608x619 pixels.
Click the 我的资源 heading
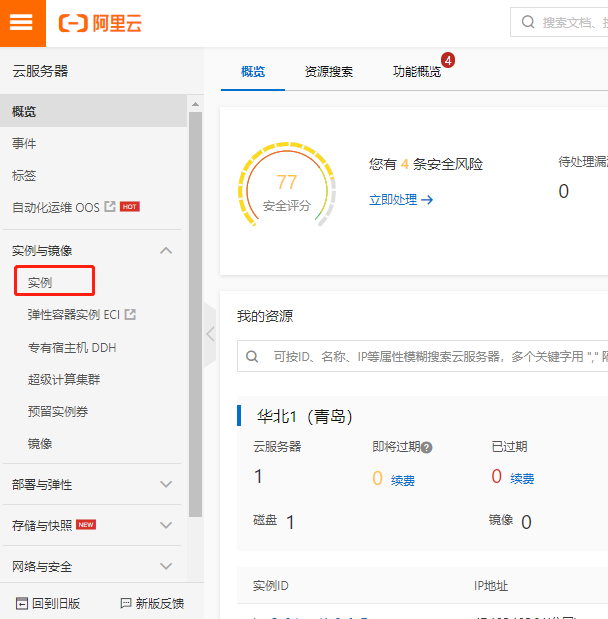pos(265,316)
